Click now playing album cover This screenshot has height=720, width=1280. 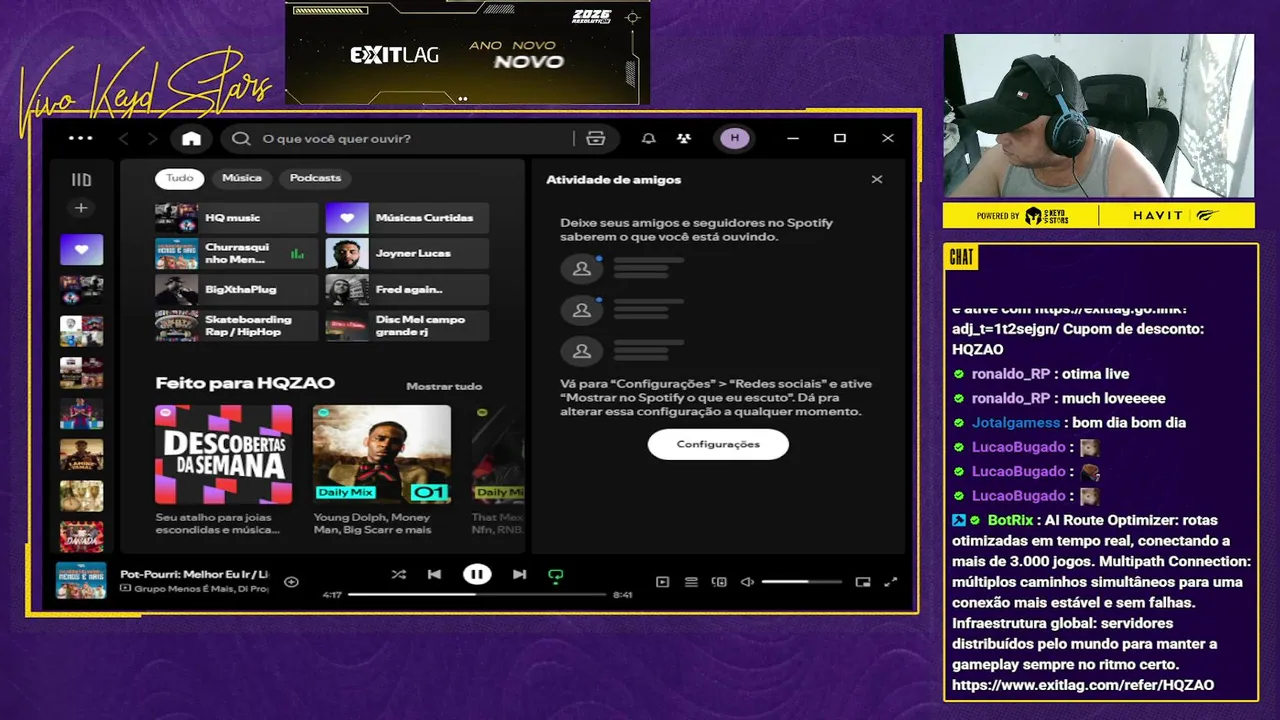coord(81,581)
